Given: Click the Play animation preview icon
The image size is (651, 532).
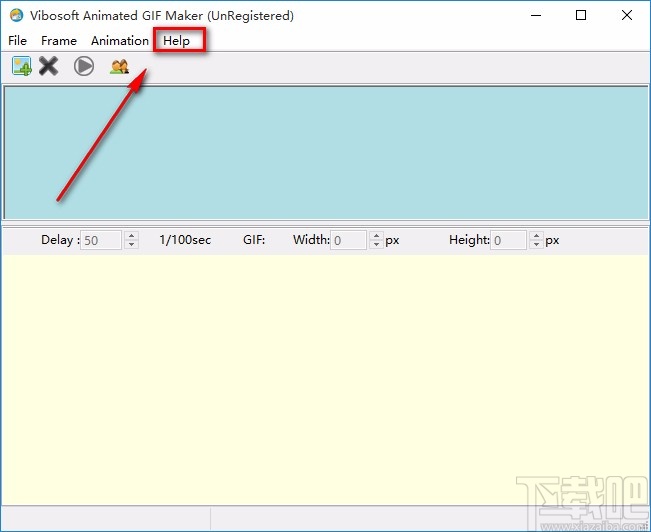Looking at the screenshot, I should coord(84,66).
